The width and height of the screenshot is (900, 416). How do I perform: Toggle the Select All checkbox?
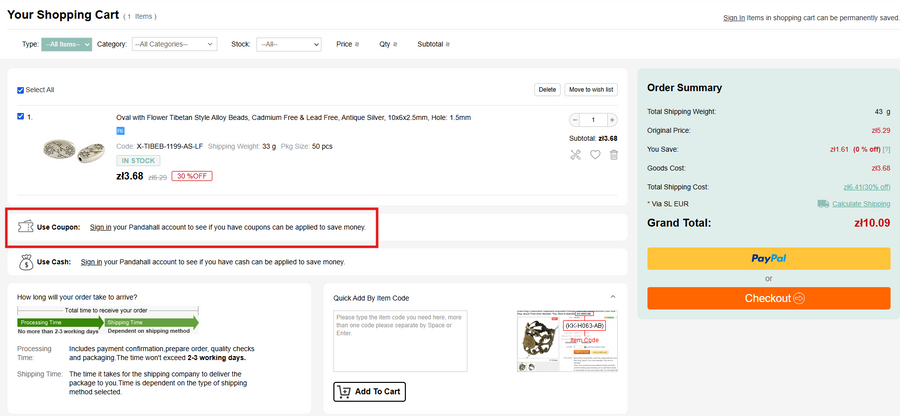[x=21, y=90]
